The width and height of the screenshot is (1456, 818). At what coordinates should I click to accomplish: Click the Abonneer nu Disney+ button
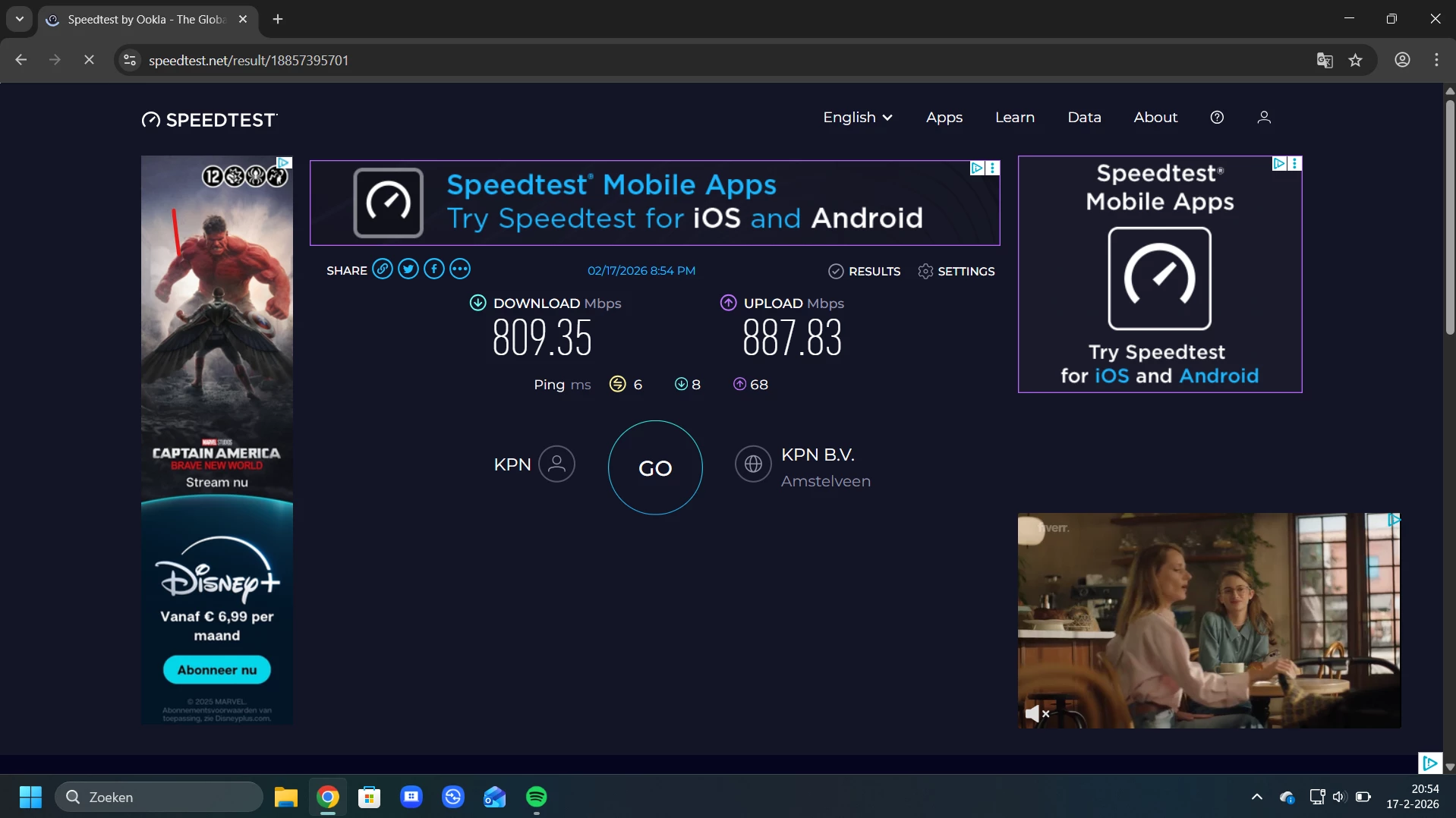(x=217, y=670)
